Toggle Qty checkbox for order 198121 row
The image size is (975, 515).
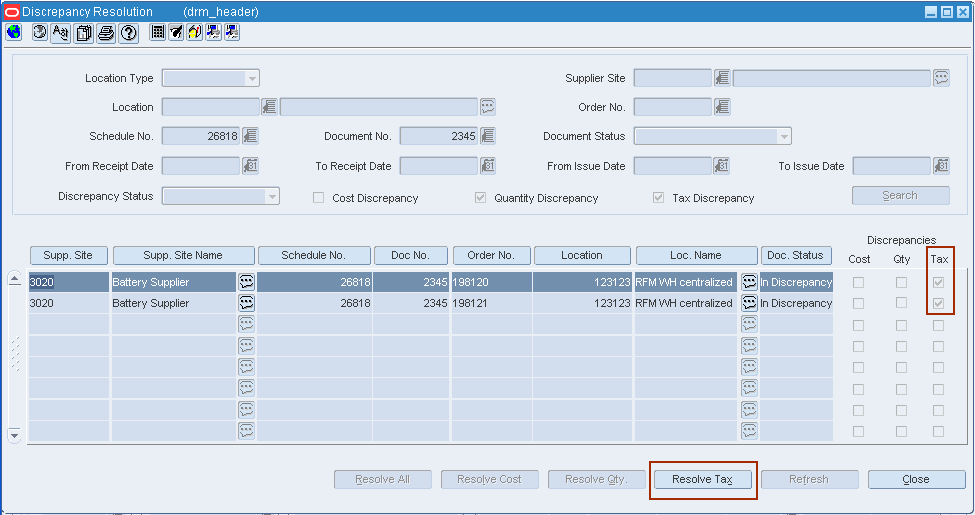[x=901, y=302]
